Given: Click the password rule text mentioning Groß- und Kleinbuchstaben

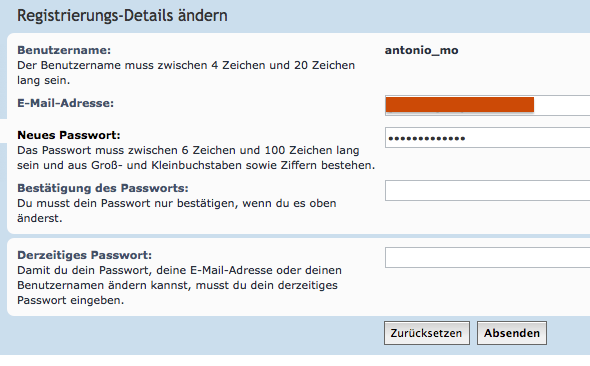Looking at the screenshot, I should coord(196,158).
